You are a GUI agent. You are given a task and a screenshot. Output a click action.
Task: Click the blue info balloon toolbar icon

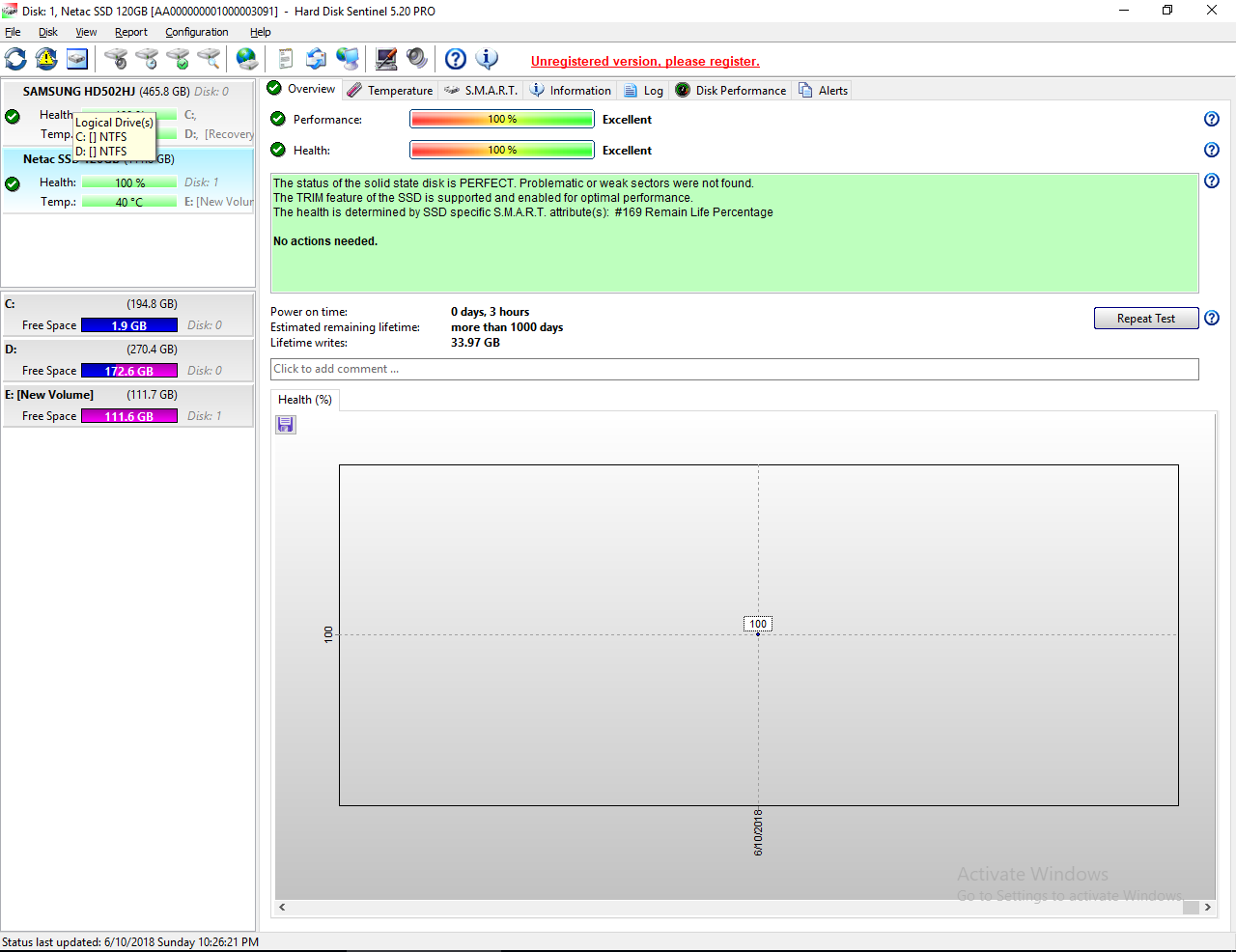pyautogui.click(x=488, y=59)
